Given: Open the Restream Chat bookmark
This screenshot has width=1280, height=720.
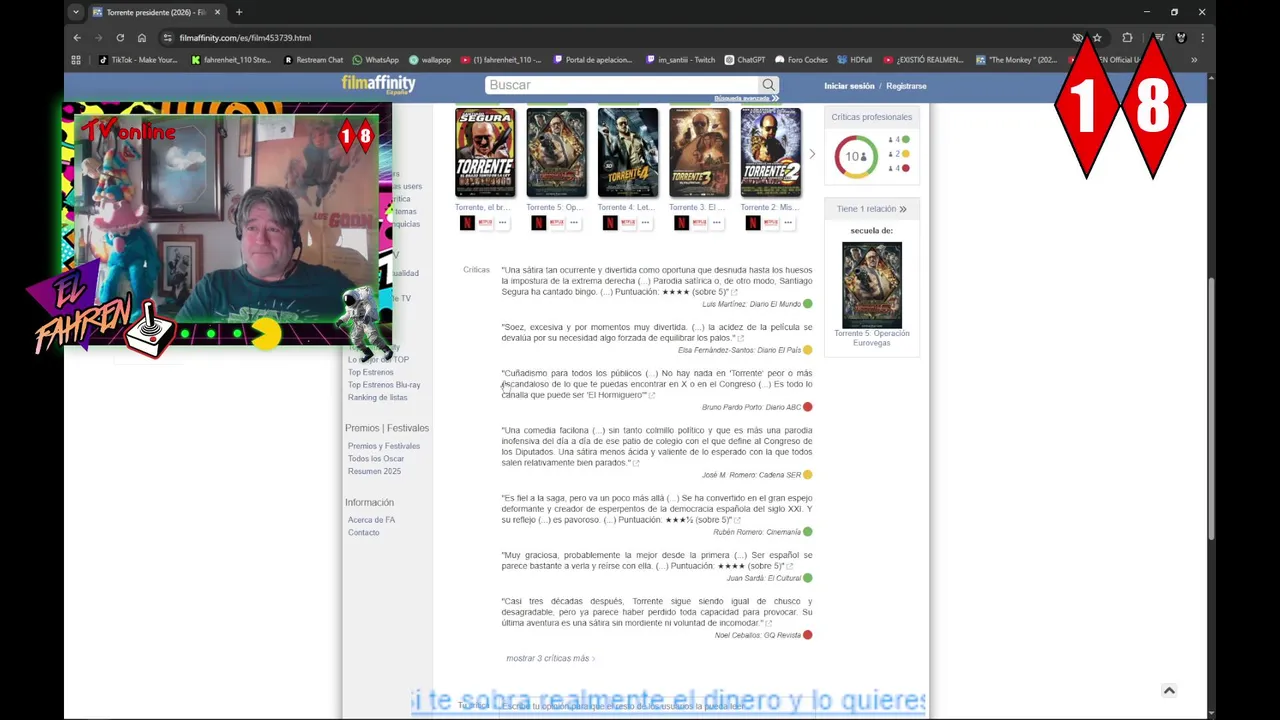Looking at the screenshot, I should 314,60.
